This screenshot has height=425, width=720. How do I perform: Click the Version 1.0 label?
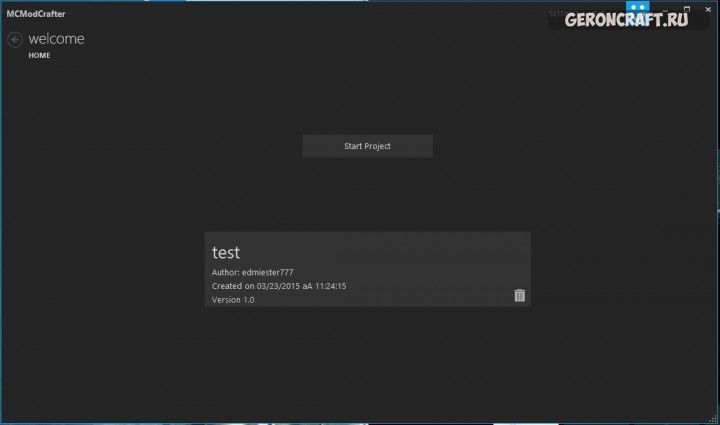[233, 300]
